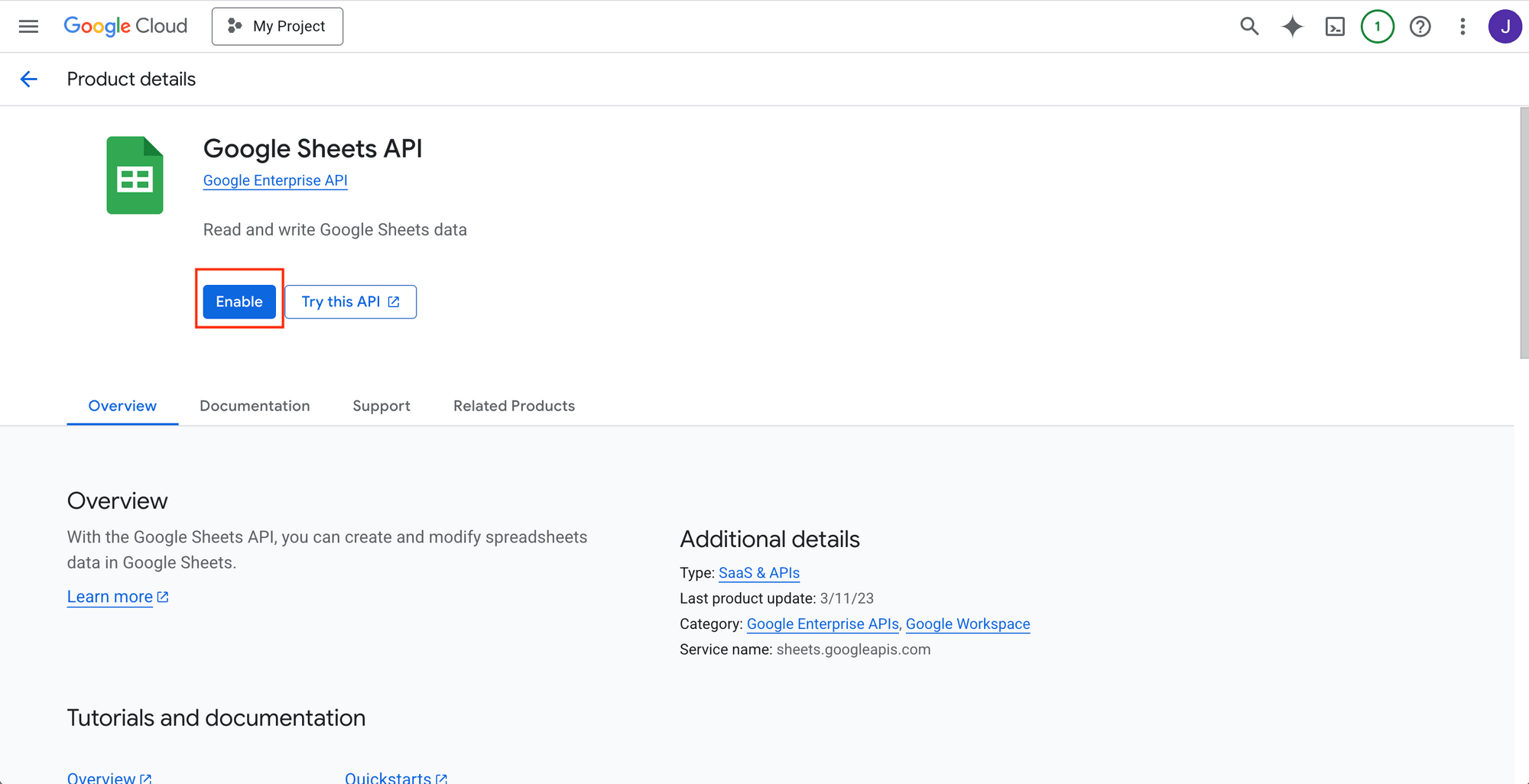Click the Enable button

239,302
